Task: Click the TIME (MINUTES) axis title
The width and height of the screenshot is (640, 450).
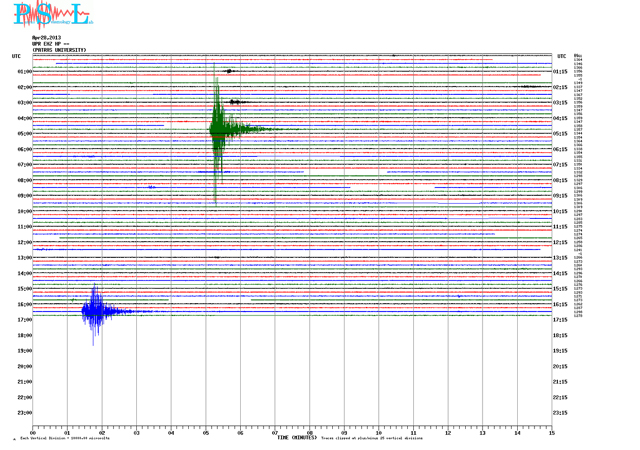Action: coord(297,438)
